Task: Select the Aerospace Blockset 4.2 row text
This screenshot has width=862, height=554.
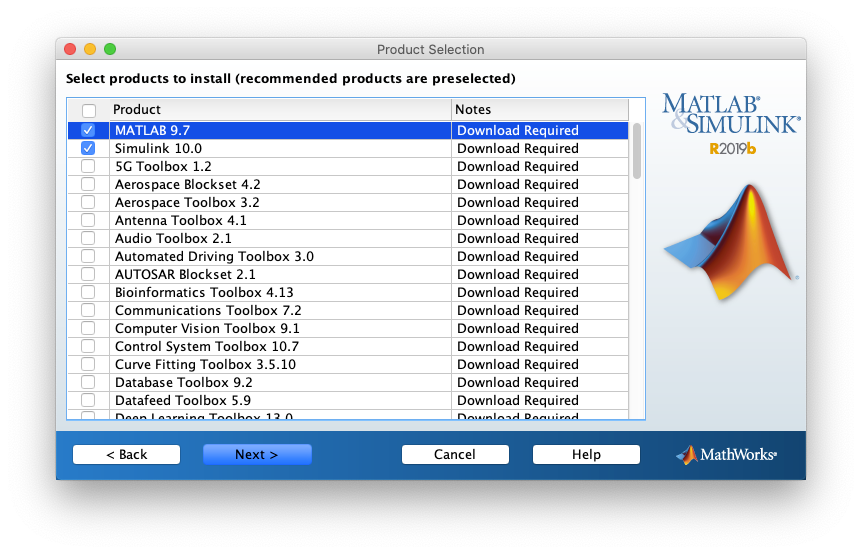Action: pyautogui.click(x=187, y=184)
